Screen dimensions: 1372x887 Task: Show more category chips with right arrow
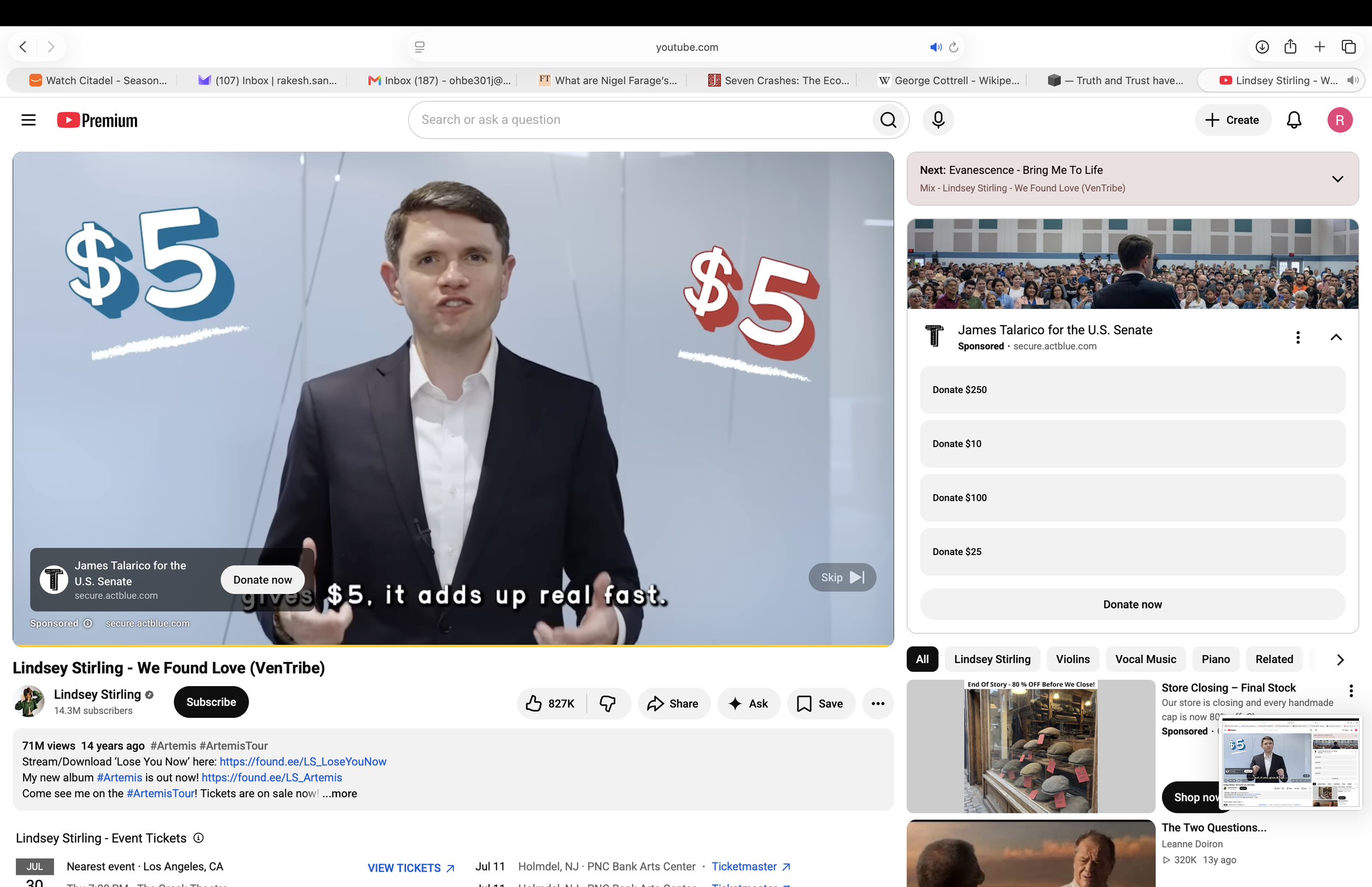[x=1340, y=660]
